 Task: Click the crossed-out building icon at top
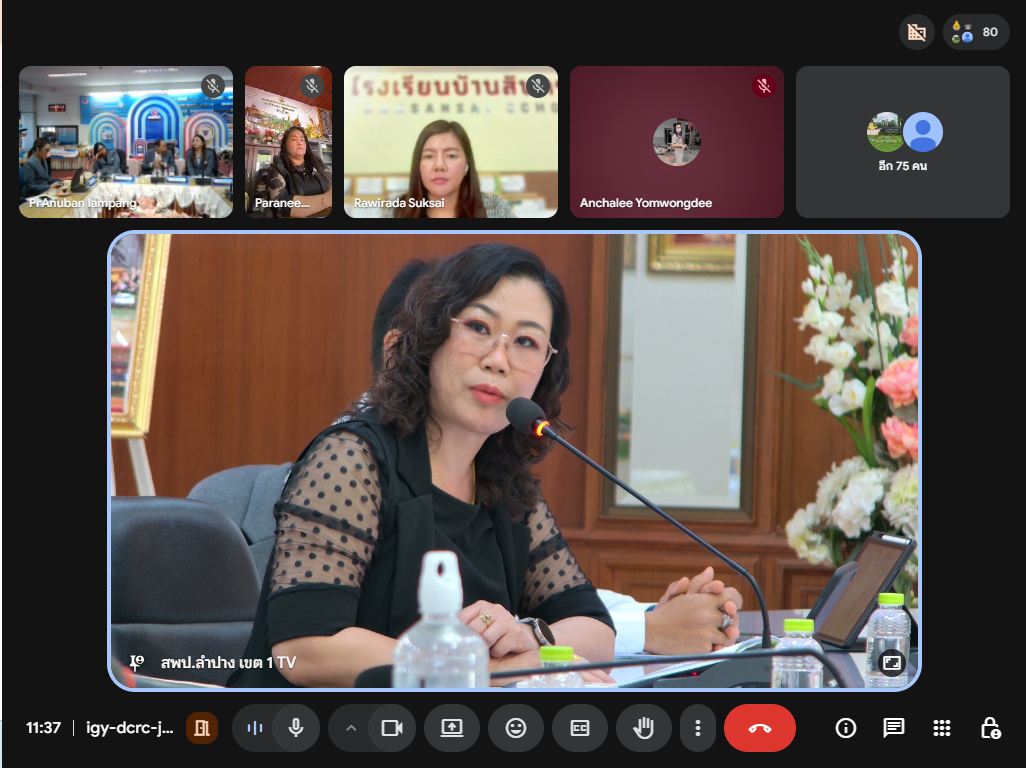916,32
